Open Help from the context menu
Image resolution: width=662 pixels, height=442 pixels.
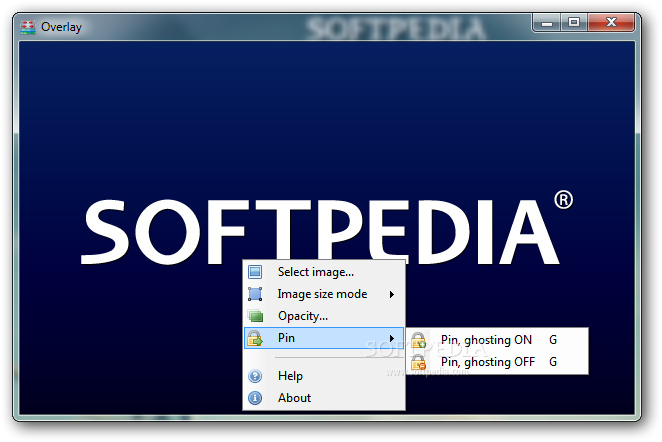324,376
